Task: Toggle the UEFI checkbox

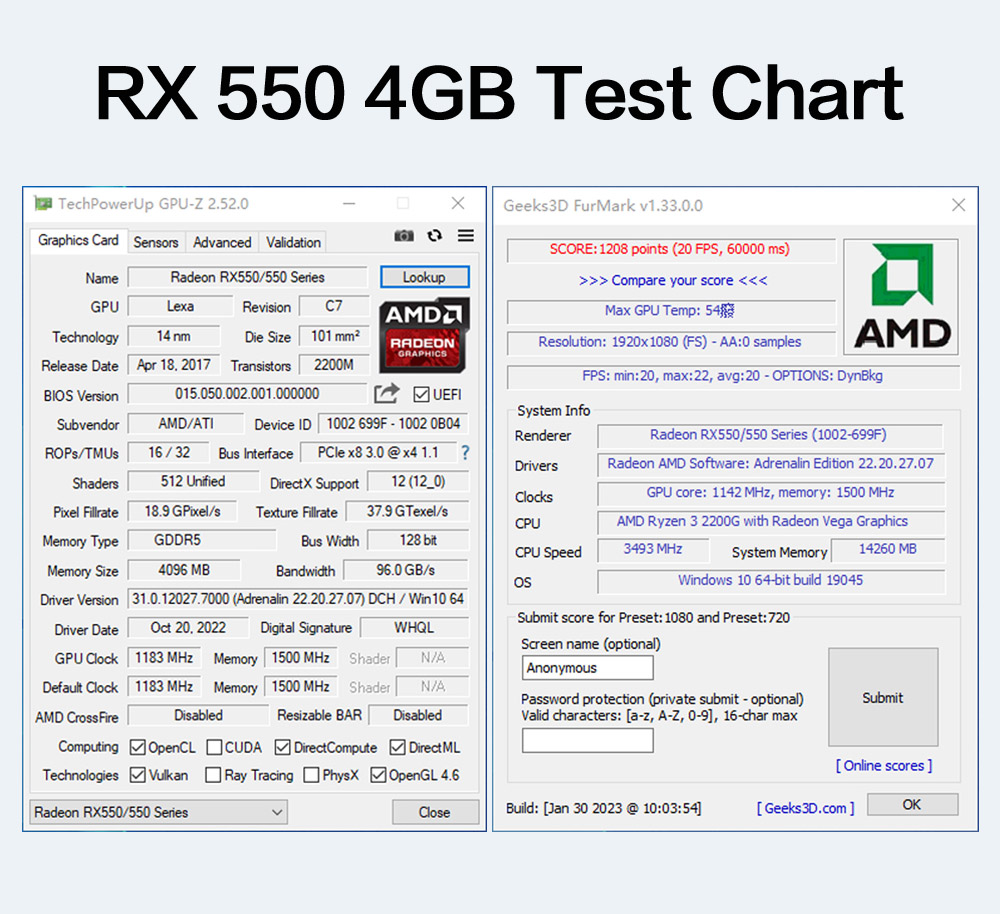Action: pos(421,395)
